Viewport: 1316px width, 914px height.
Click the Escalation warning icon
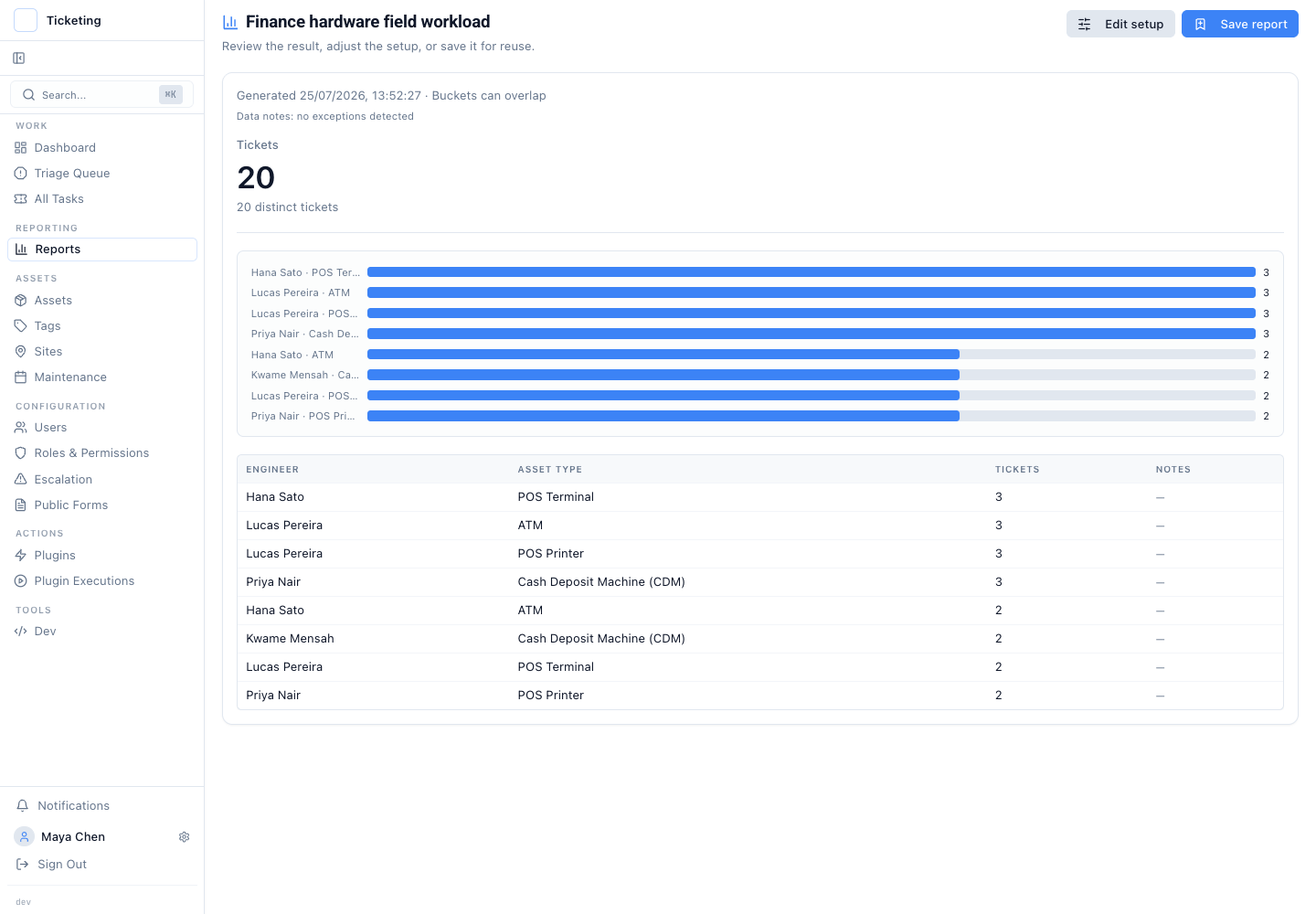[21, 480]
